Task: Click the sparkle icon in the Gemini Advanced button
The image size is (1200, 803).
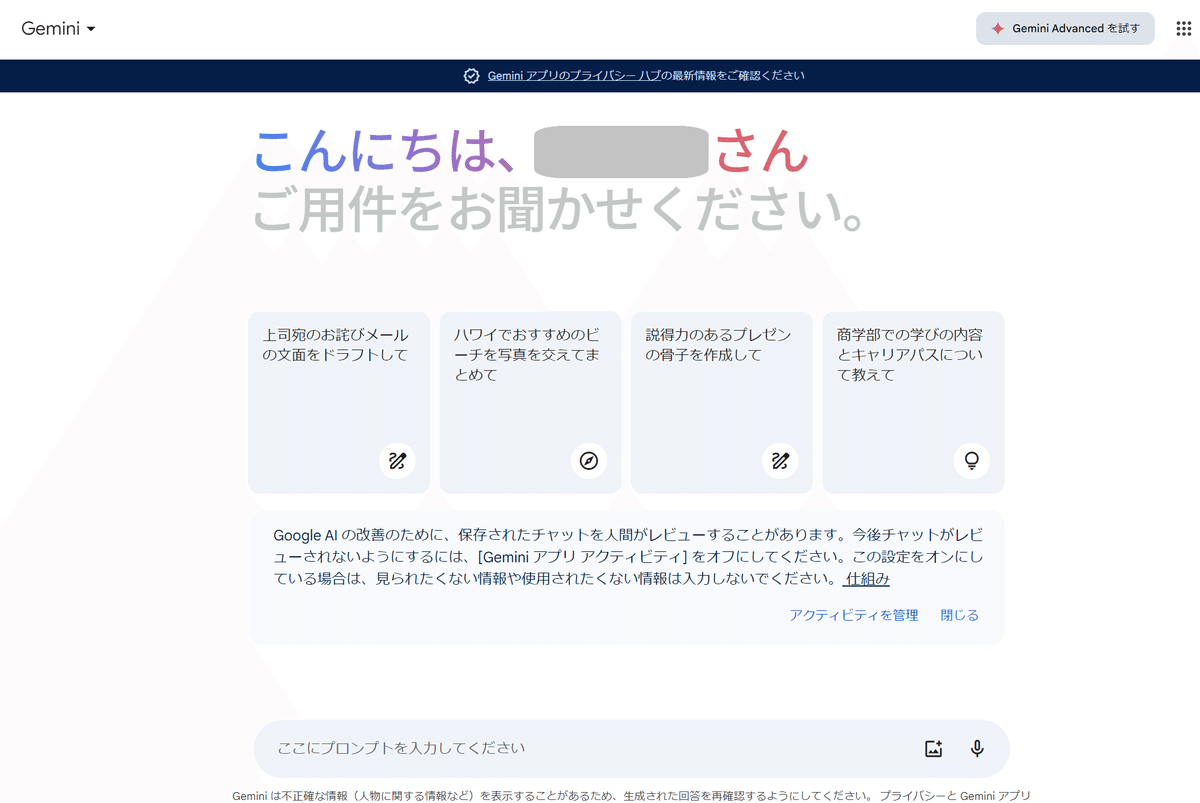Action: click(x=997, y=29)
